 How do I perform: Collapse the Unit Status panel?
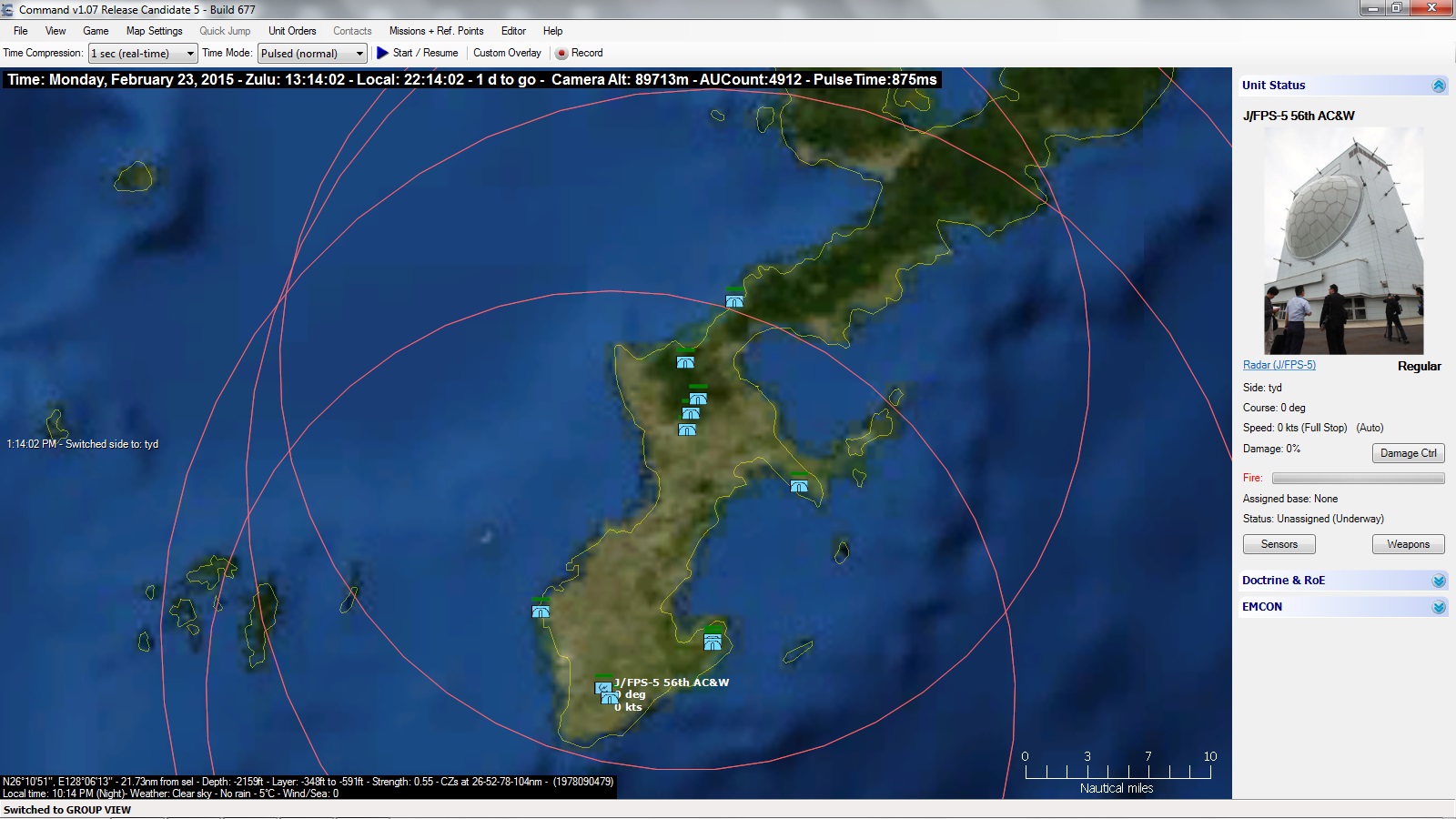click(1439, 86)
